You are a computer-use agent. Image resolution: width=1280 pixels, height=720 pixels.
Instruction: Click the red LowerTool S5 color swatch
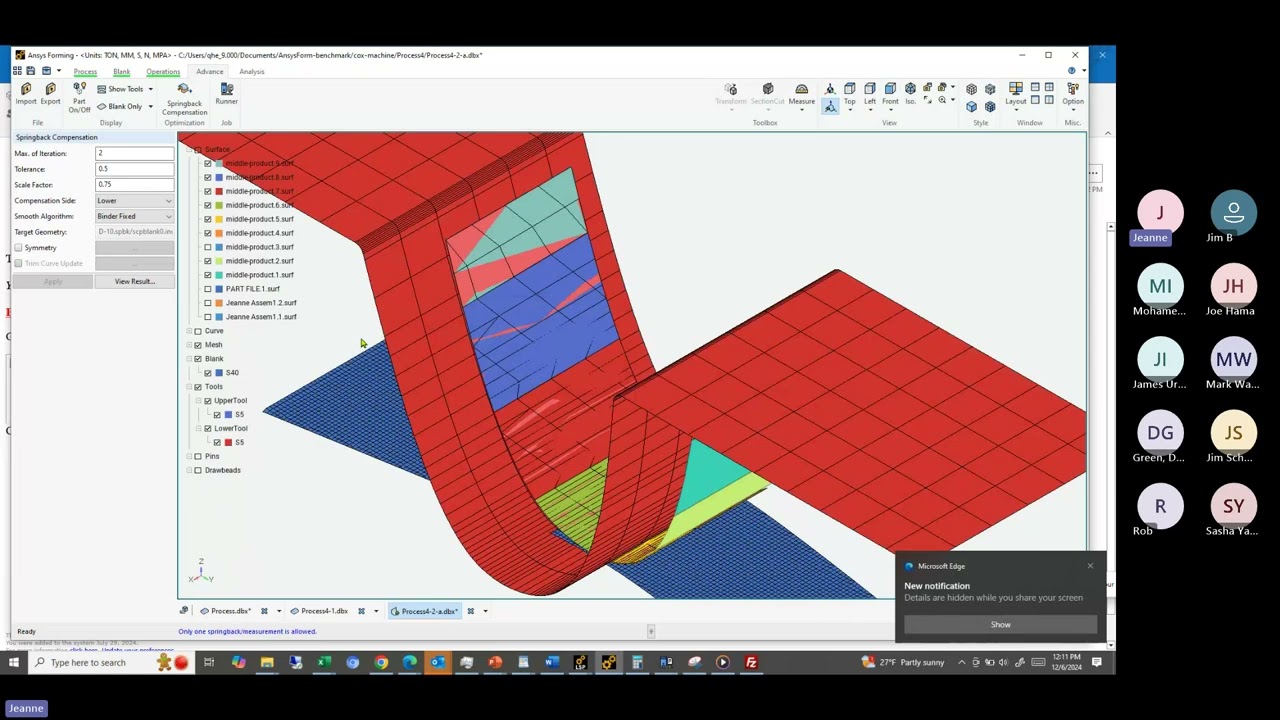click(x=228, y=442)
